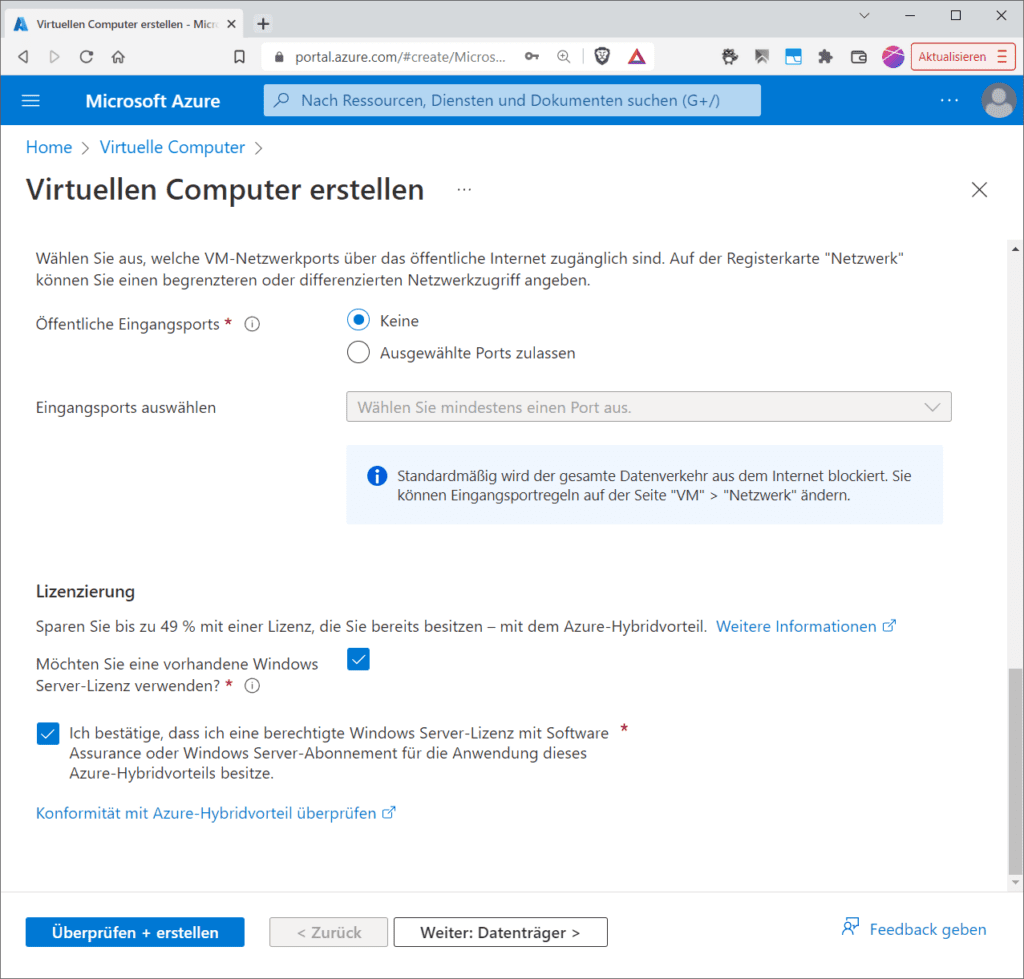Image resolution: width=1024 pixels, height=979 pixels.
Task: Open the page title ellipsis menu
Action: tap(464, 190)
